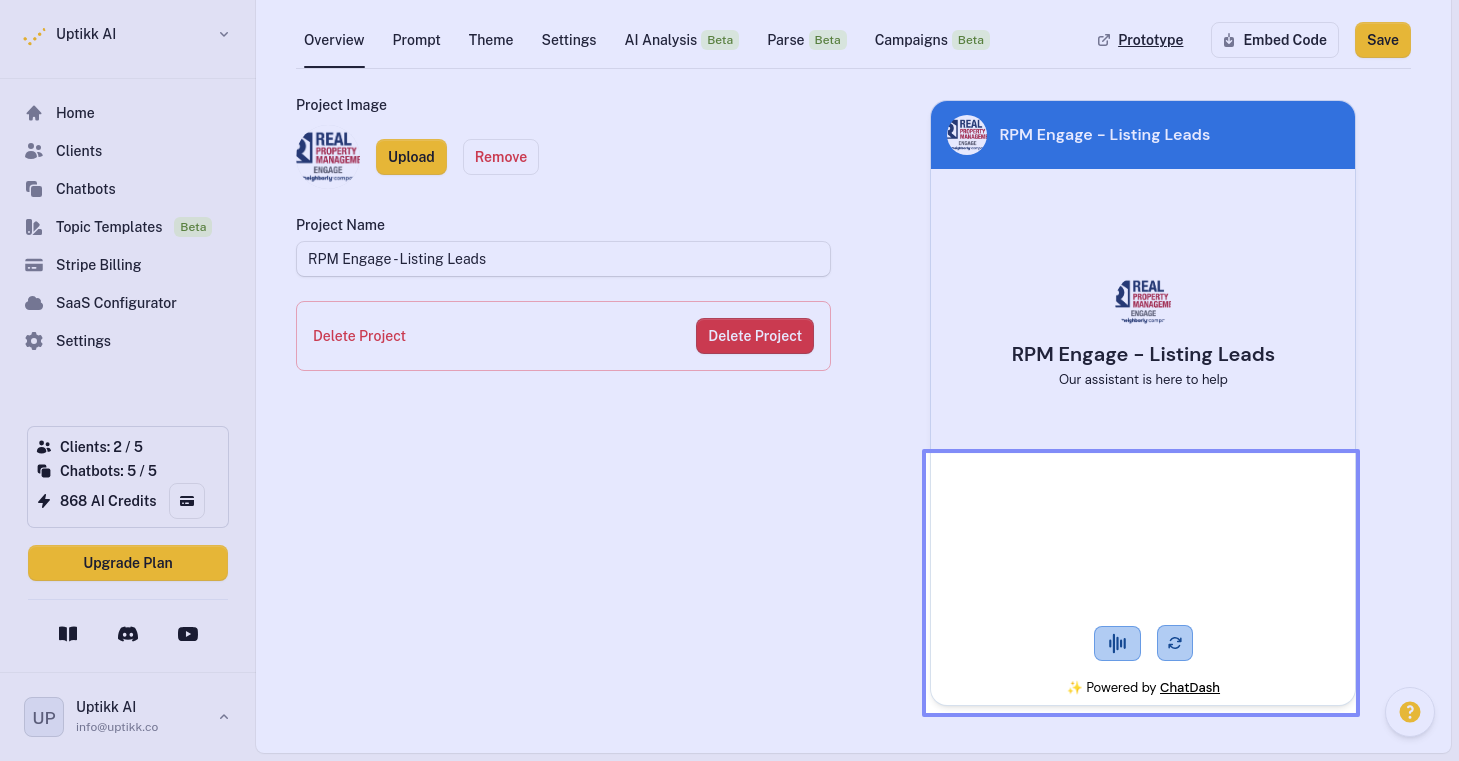The width and height of the screenshot is (1459, 761).
Task: Click the red Delete Project button
Action: pyautogui.click(x=754, y=336)
